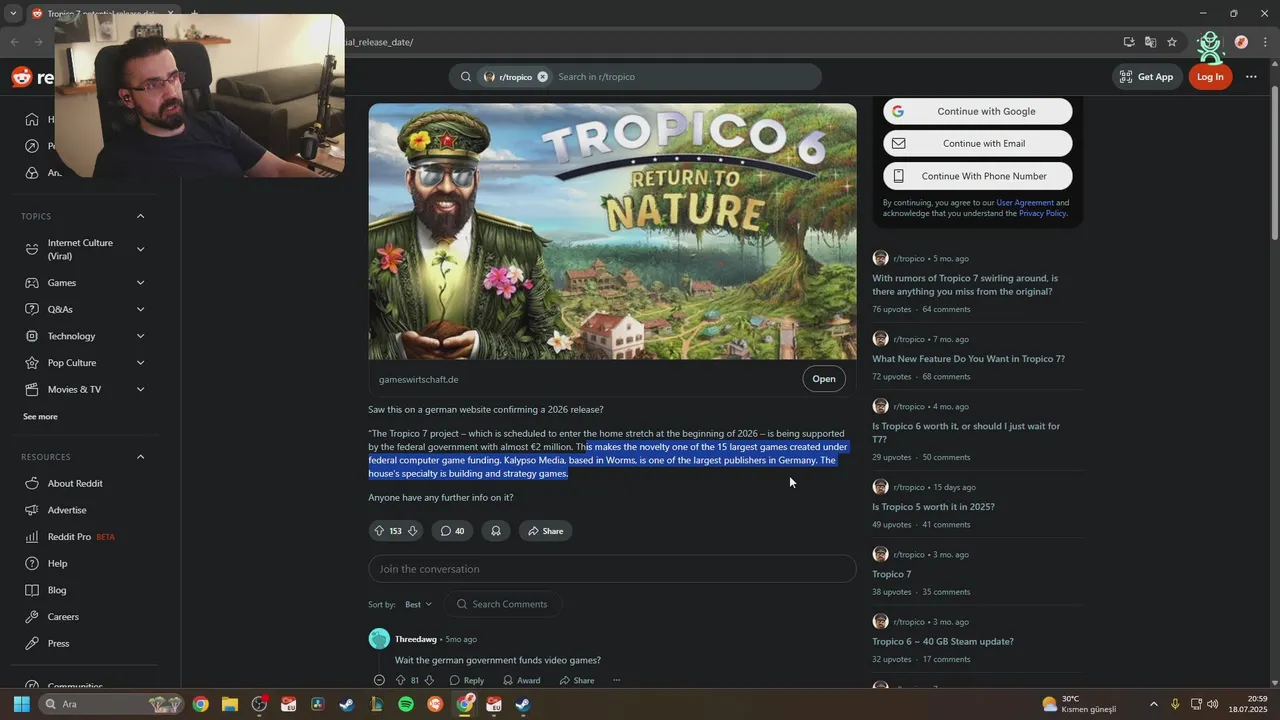Award Threedawg's comment
The height and width of the screenshot is (720, 1280).
(521, 681)
